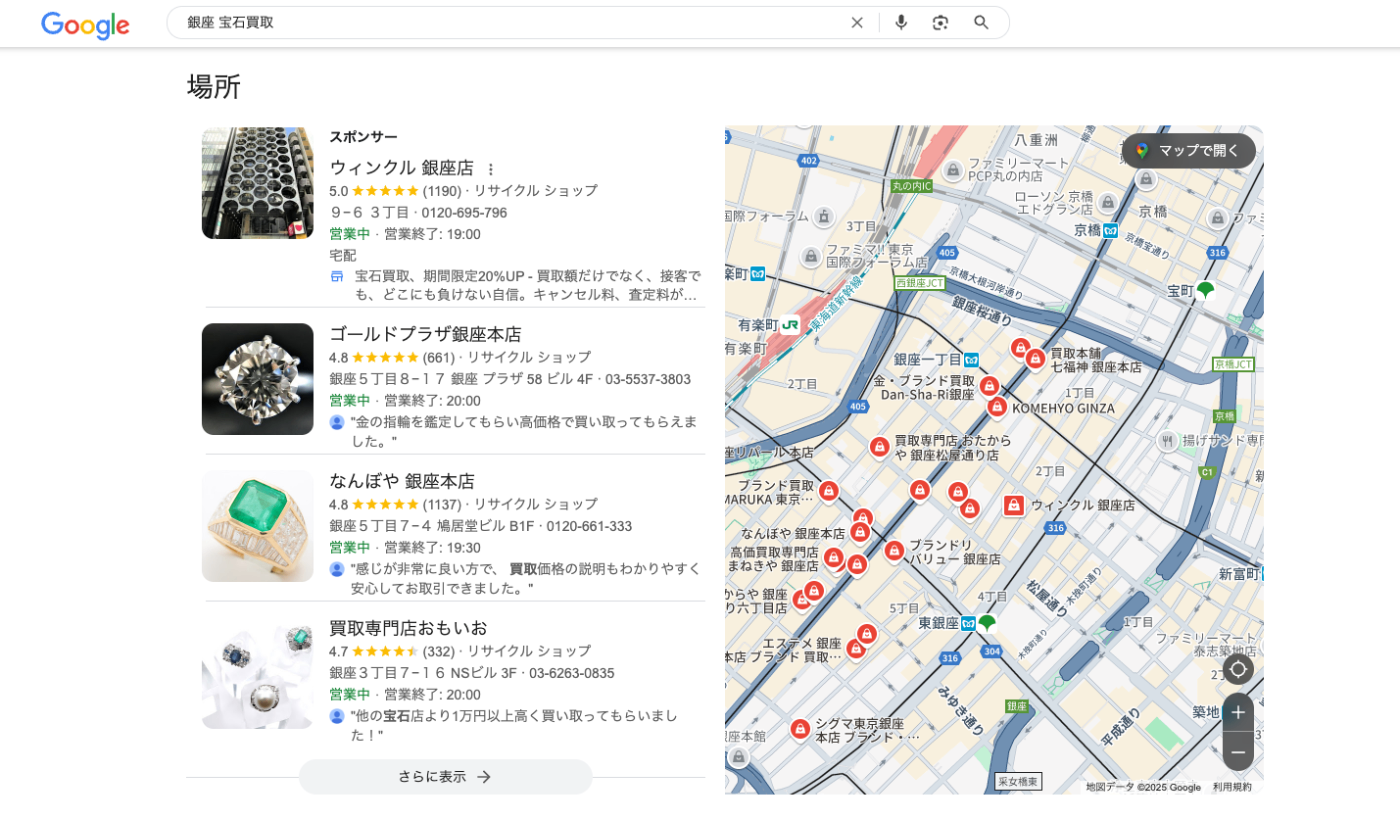The height and width of the screenshot is (820, 1400).
Task: Open the ウィンクル 銀座店 building thumbnail
Action: (257, 183)
